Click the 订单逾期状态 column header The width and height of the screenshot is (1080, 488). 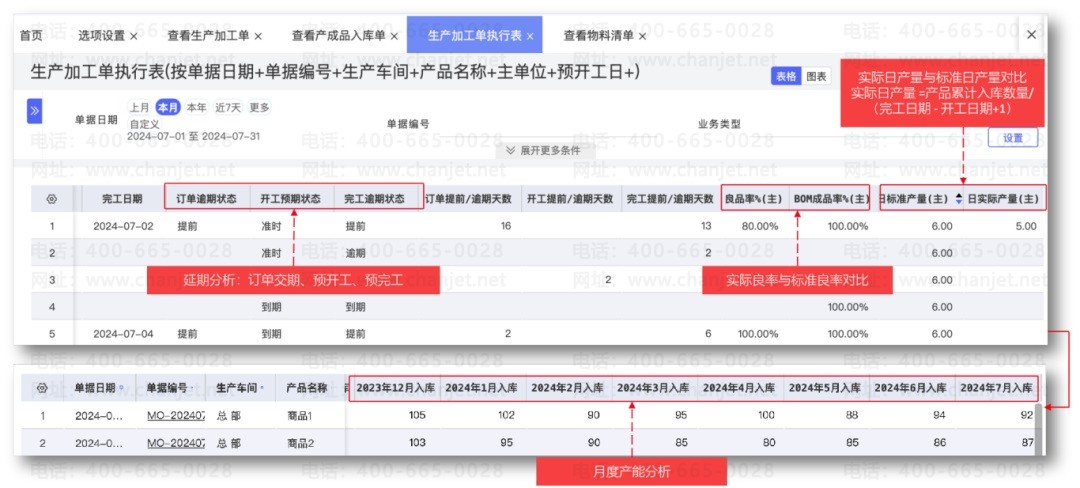pos(207,199)
